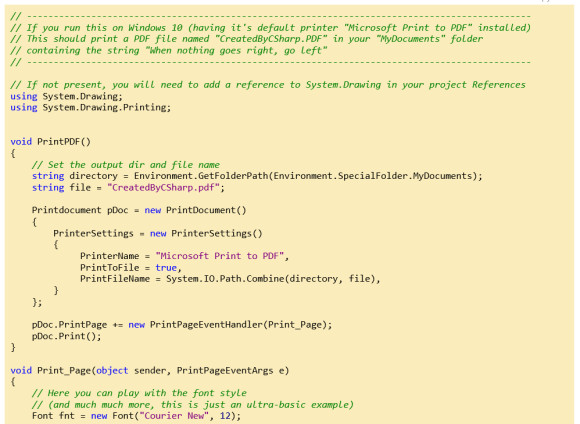Click the string literal "Microsoft Print to PDF"
The height and width of the screenshot is (424, 580).
220,256
